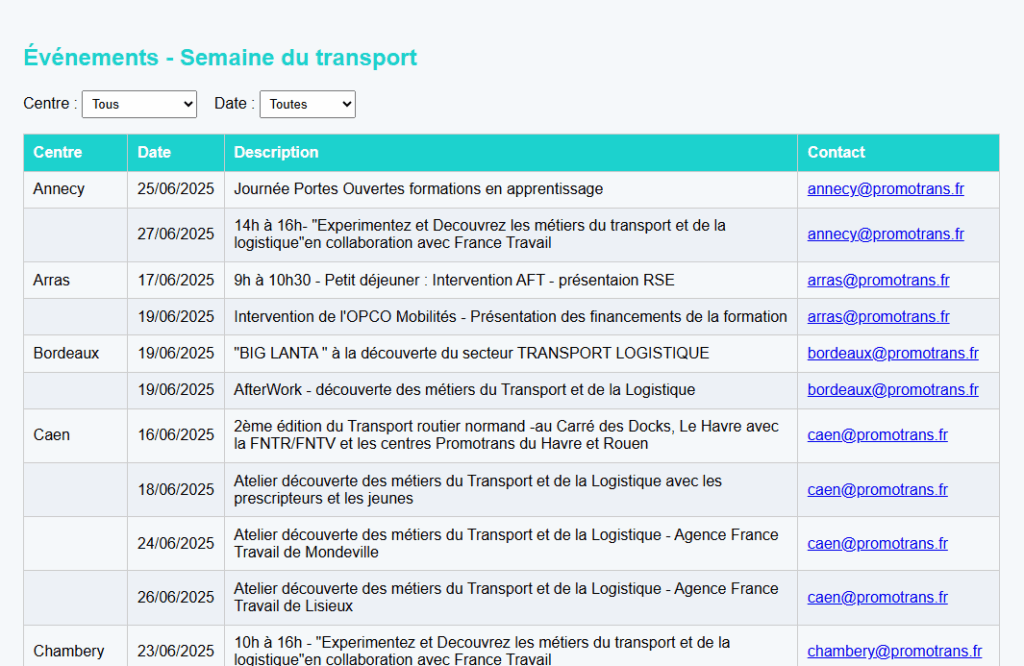Open the Date filter dropdown
This screenshot has width=1024, height=666.
point(308,104)
